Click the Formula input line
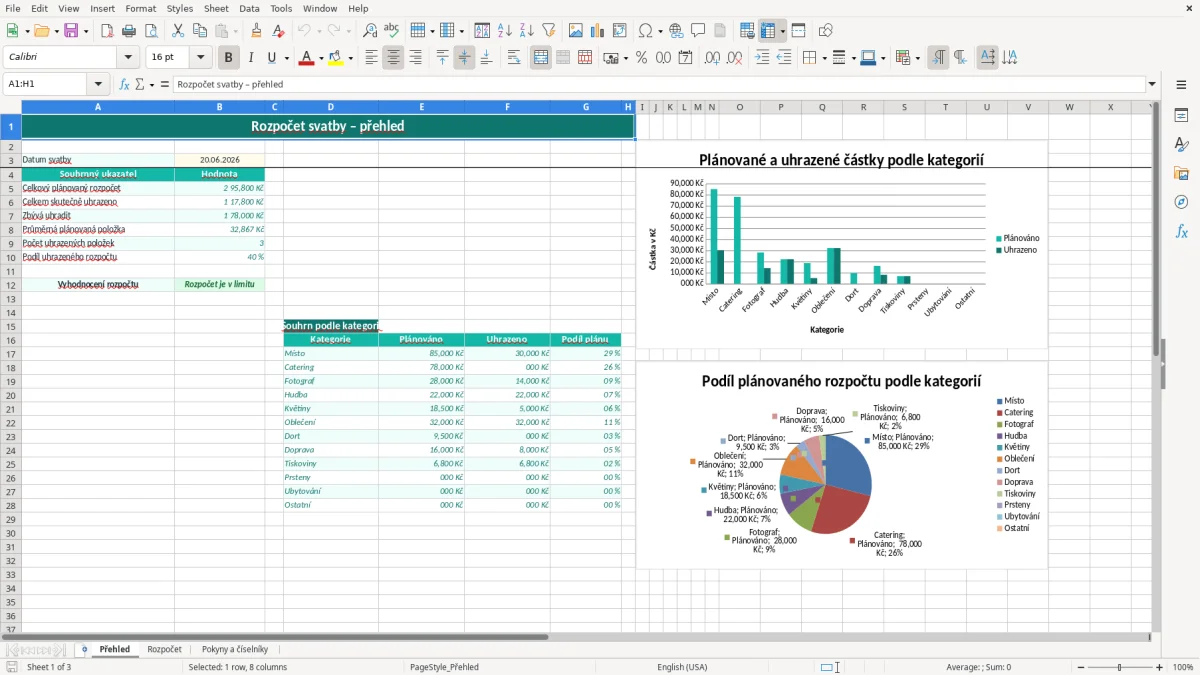 point(658,85)
